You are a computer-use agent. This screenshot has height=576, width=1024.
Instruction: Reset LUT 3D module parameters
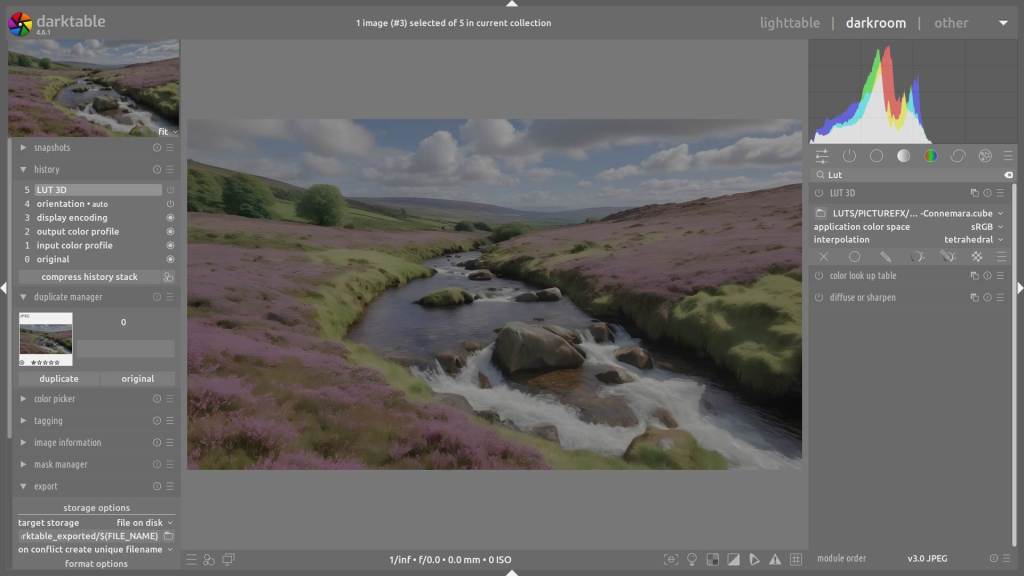click(x=987, y=193)
